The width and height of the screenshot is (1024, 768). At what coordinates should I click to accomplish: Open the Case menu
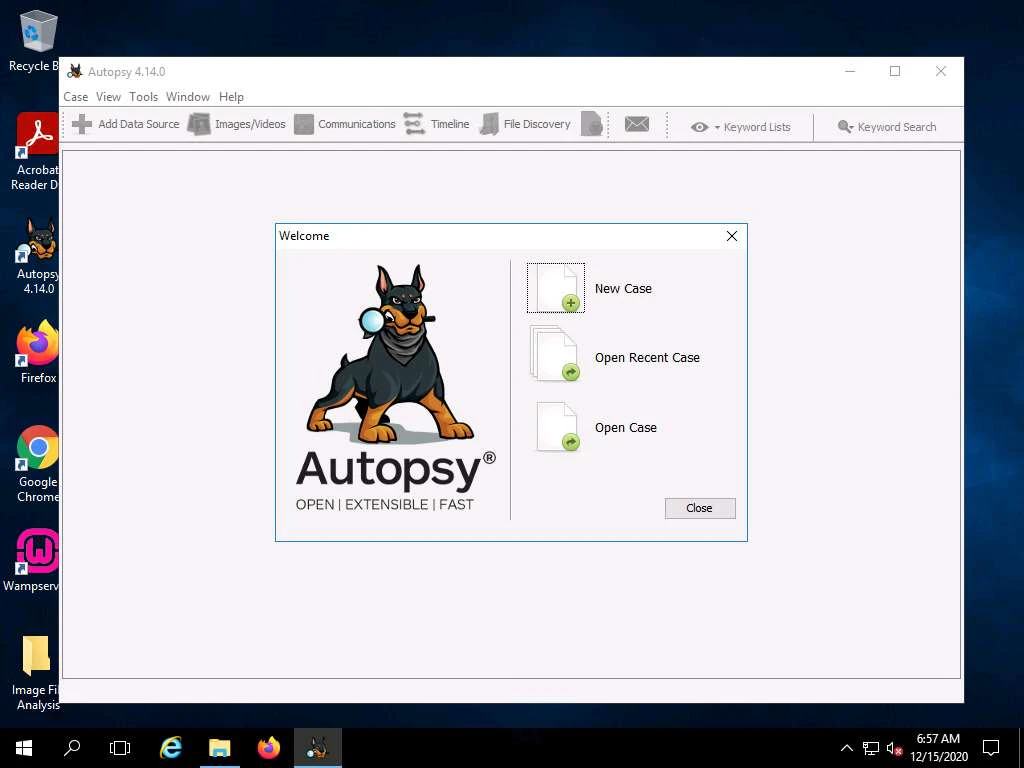pos(76,97)
